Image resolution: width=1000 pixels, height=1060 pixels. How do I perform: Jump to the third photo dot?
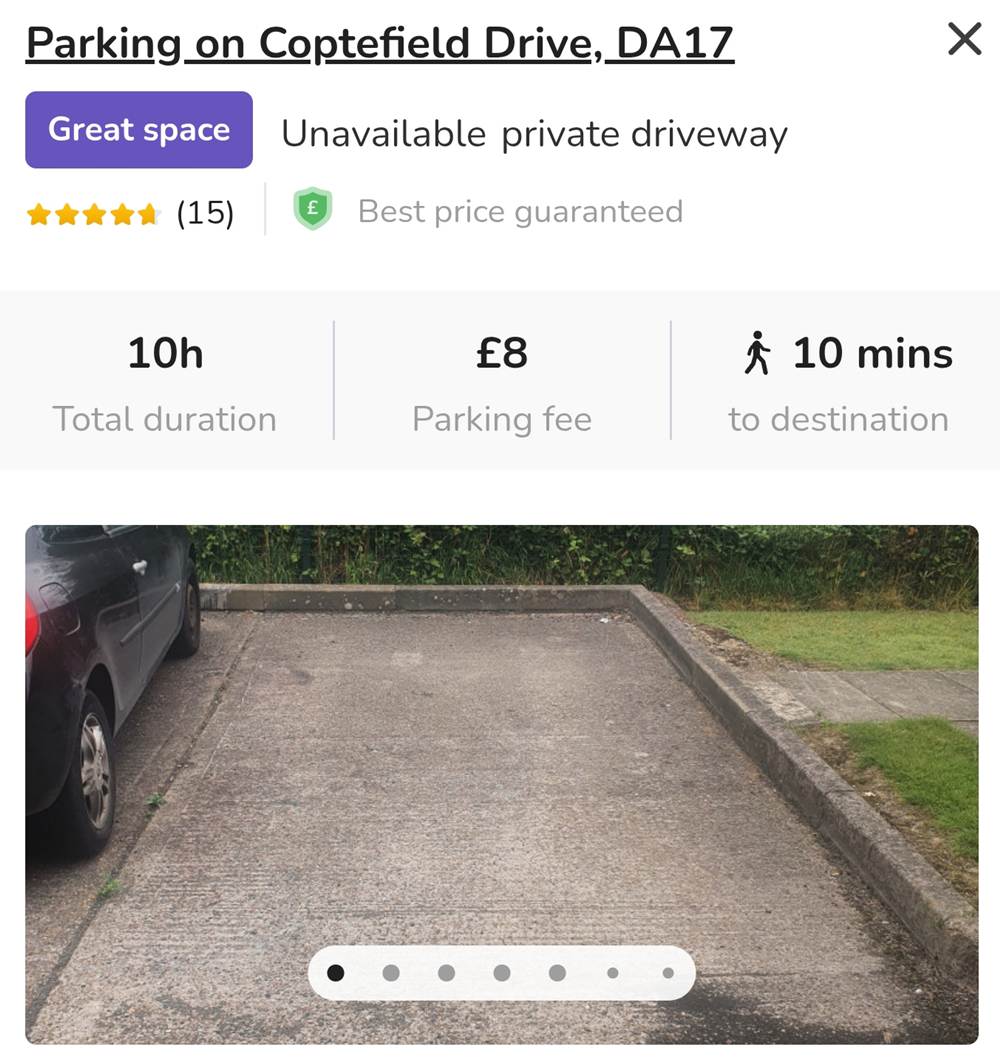click(446, 973)
